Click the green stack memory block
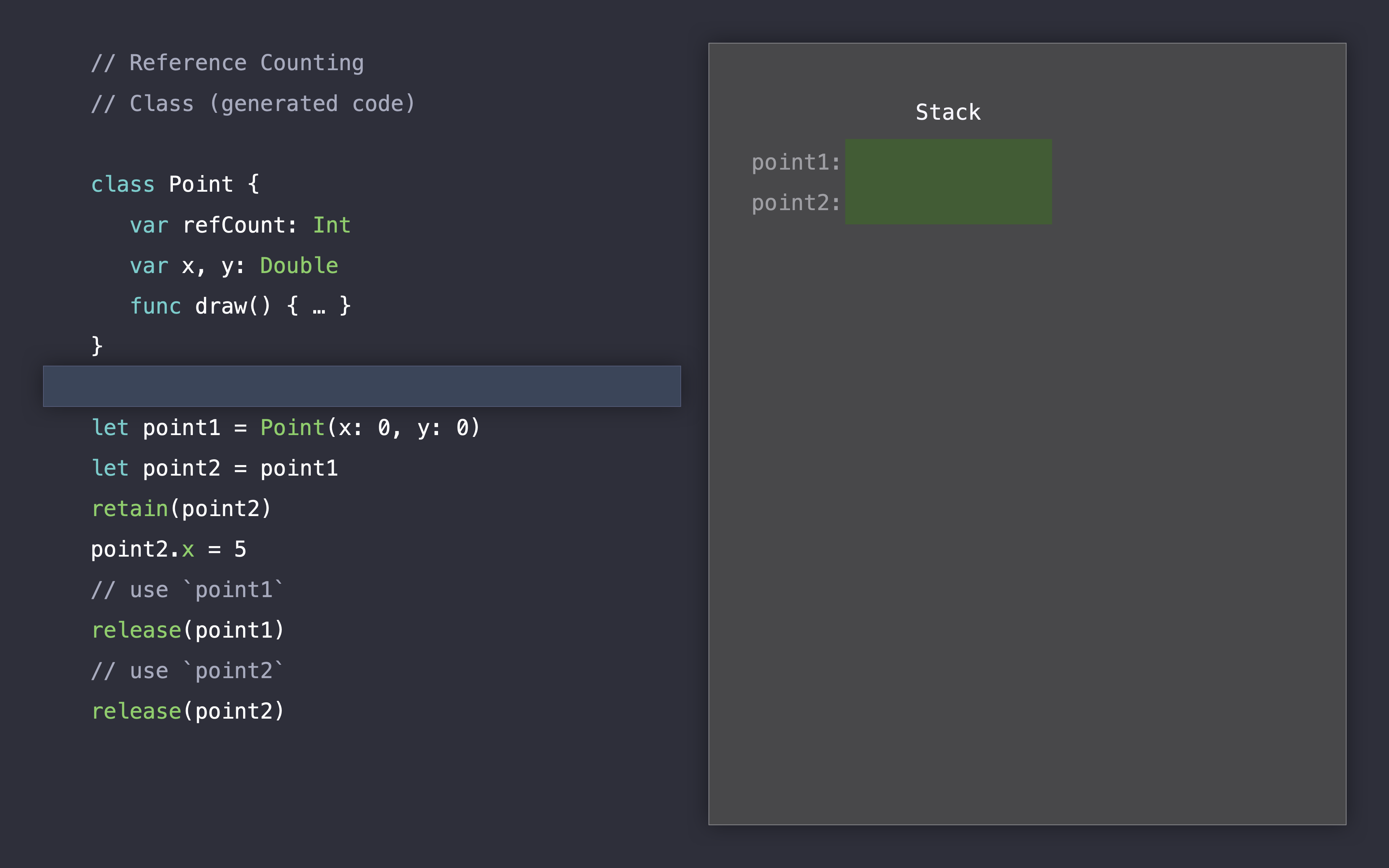The image size is (1389, 868). [948, 182]
